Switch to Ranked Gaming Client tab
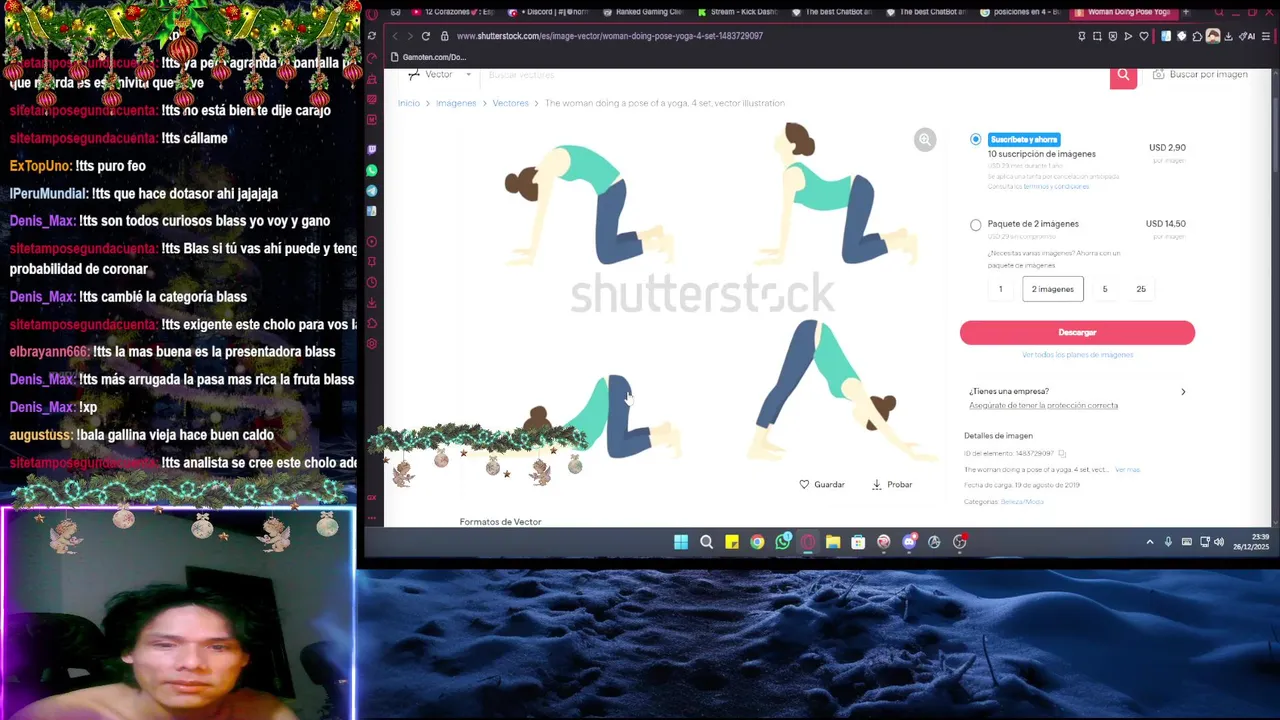Screen dimensions: 1280x720 coord(642,12)
